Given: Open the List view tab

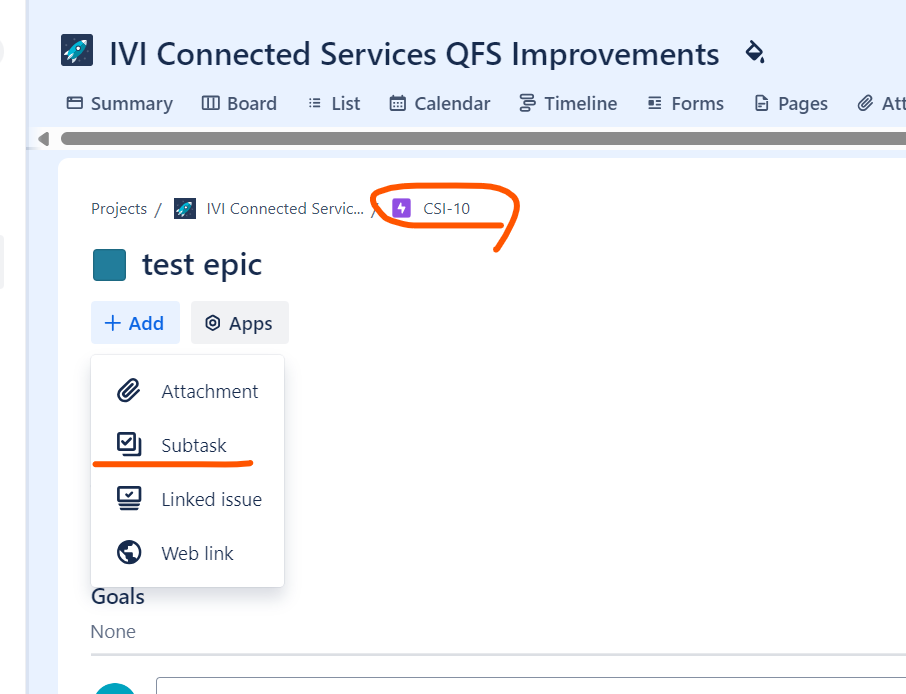Looking at the screenshot, I should click(334, 103).
